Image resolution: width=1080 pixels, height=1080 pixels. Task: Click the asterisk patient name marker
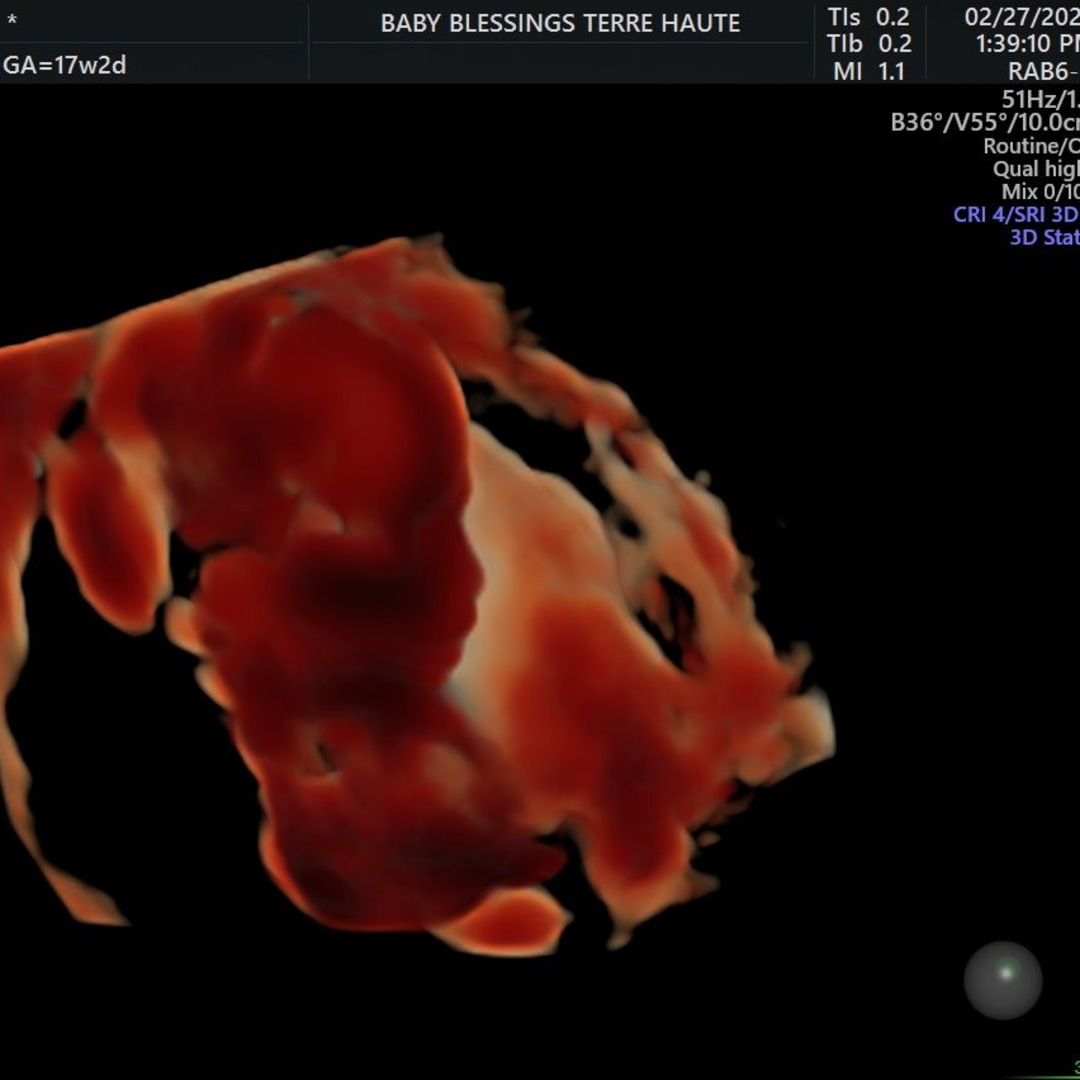12,20
